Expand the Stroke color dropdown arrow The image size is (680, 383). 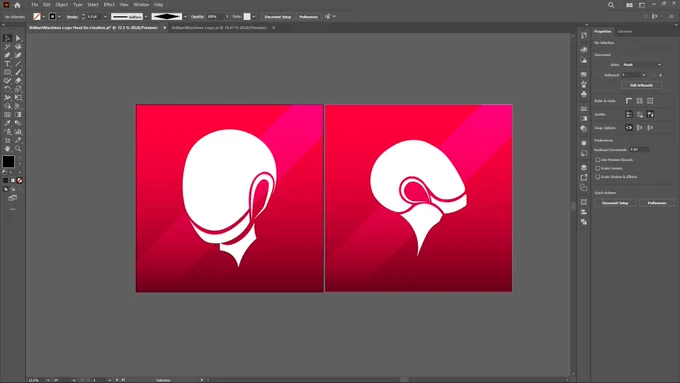59,16
